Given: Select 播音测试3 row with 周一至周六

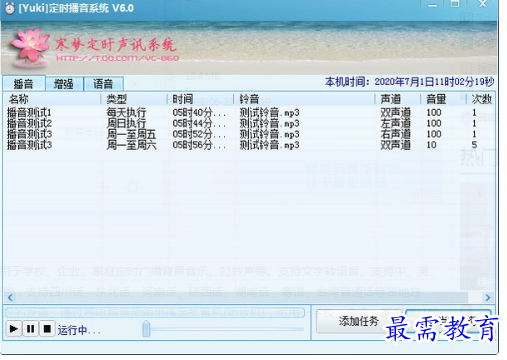Looking at the screenshot, I should [249, 145].
